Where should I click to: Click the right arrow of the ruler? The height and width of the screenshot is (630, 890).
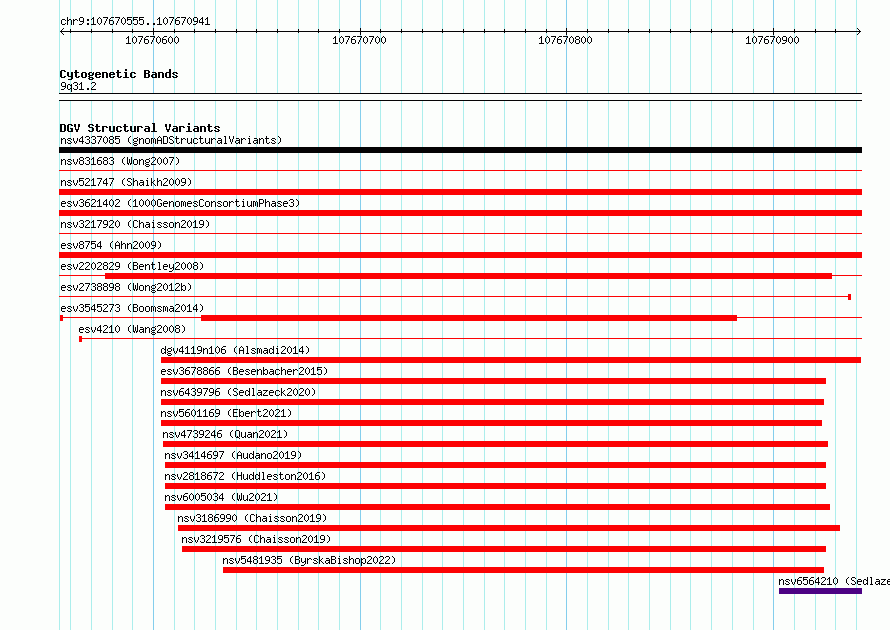[x=859, y=31]
